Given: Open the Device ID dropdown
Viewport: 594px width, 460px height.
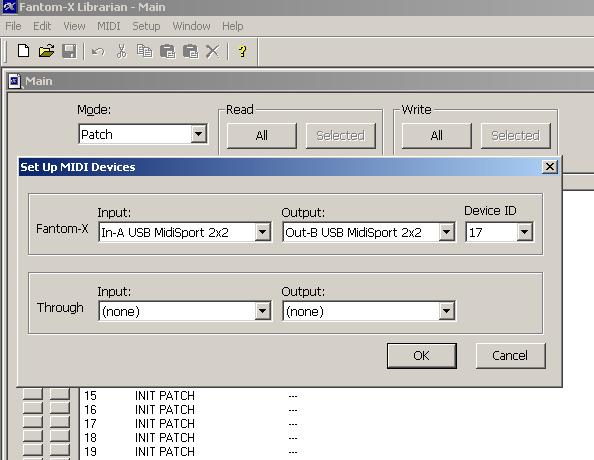Looking at the screenshot, I should click(x=525, y=232).
